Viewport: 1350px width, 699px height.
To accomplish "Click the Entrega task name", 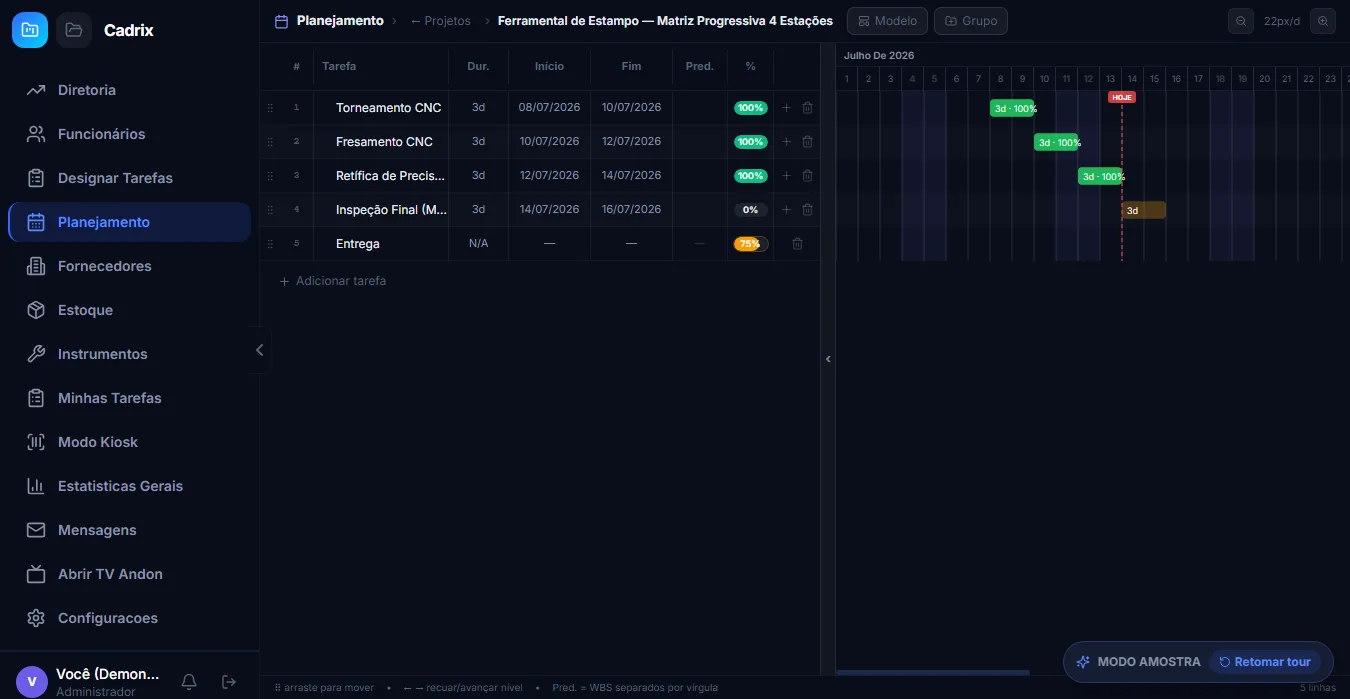I will [x=358, y=244].
